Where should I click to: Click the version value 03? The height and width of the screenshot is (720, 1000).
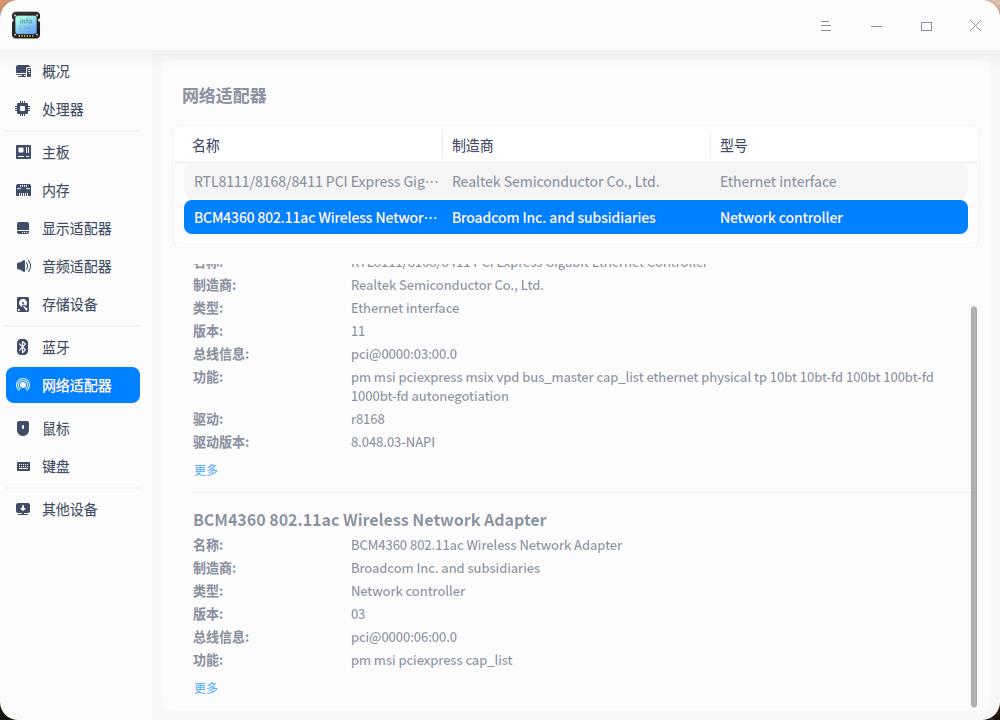[358, 614]
